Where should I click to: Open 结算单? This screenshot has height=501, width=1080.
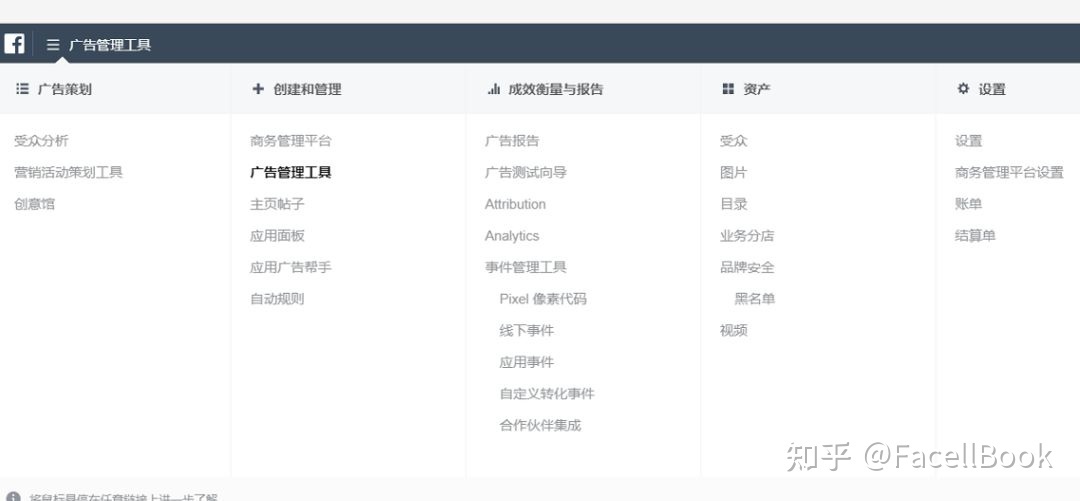(x=975, y=236)
